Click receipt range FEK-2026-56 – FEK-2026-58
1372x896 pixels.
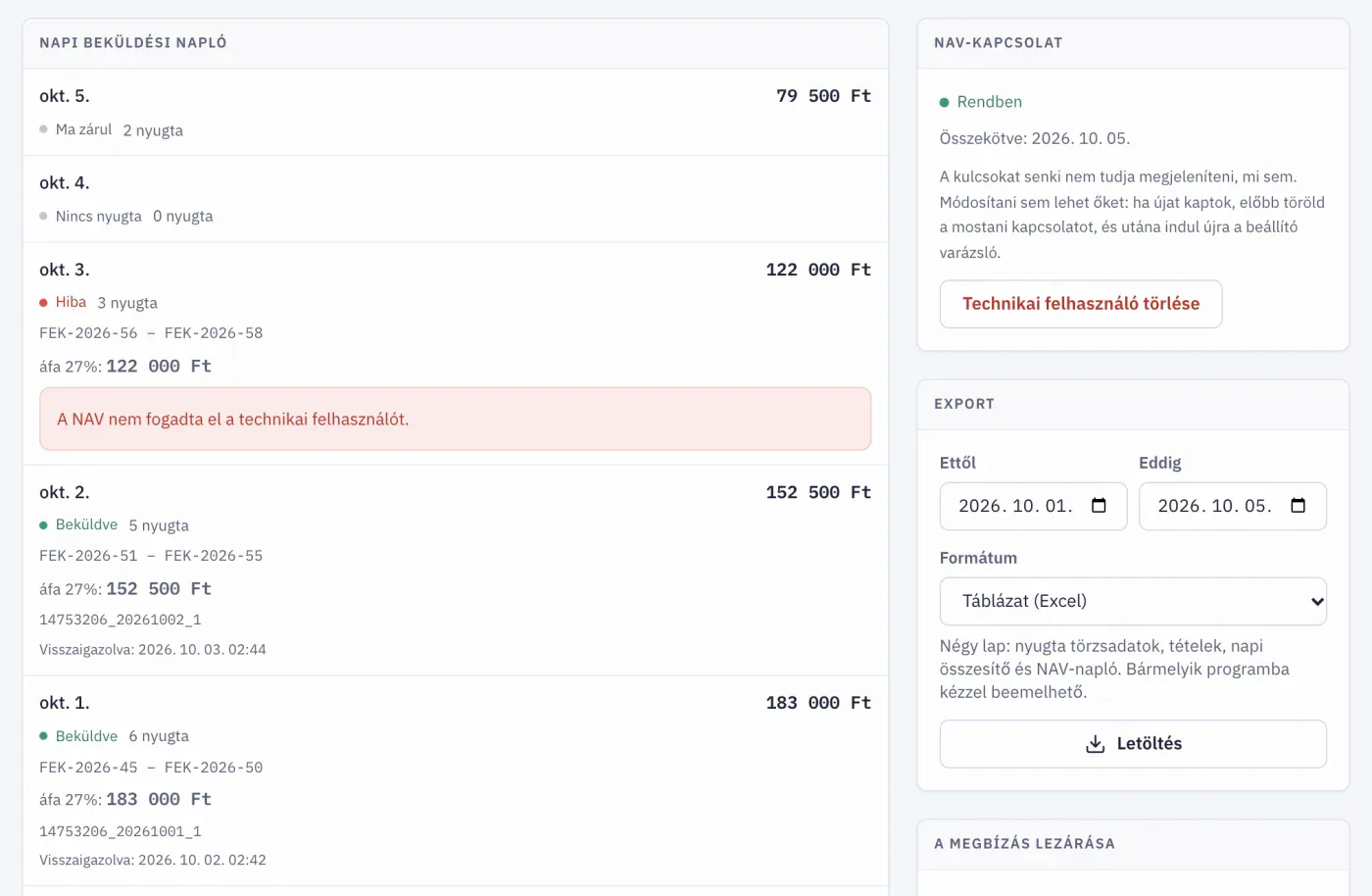151,333
